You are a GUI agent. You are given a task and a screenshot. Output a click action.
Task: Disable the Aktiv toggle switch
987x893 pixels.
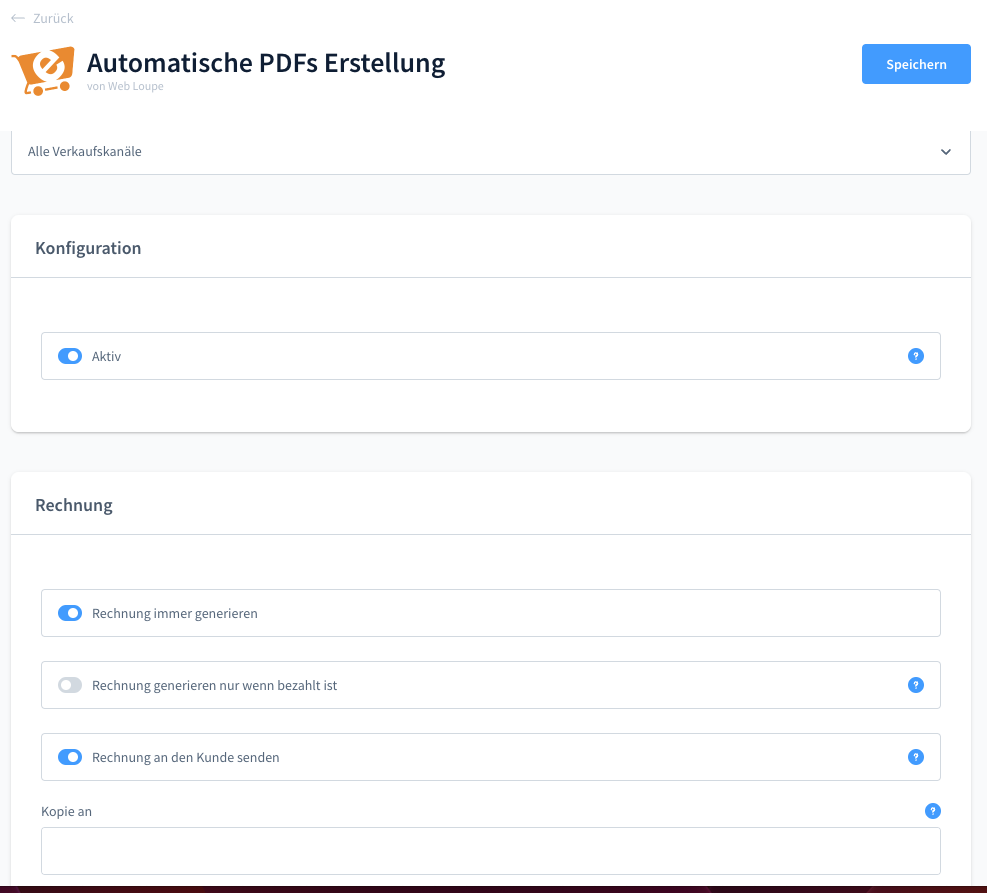tap(70, 356)
